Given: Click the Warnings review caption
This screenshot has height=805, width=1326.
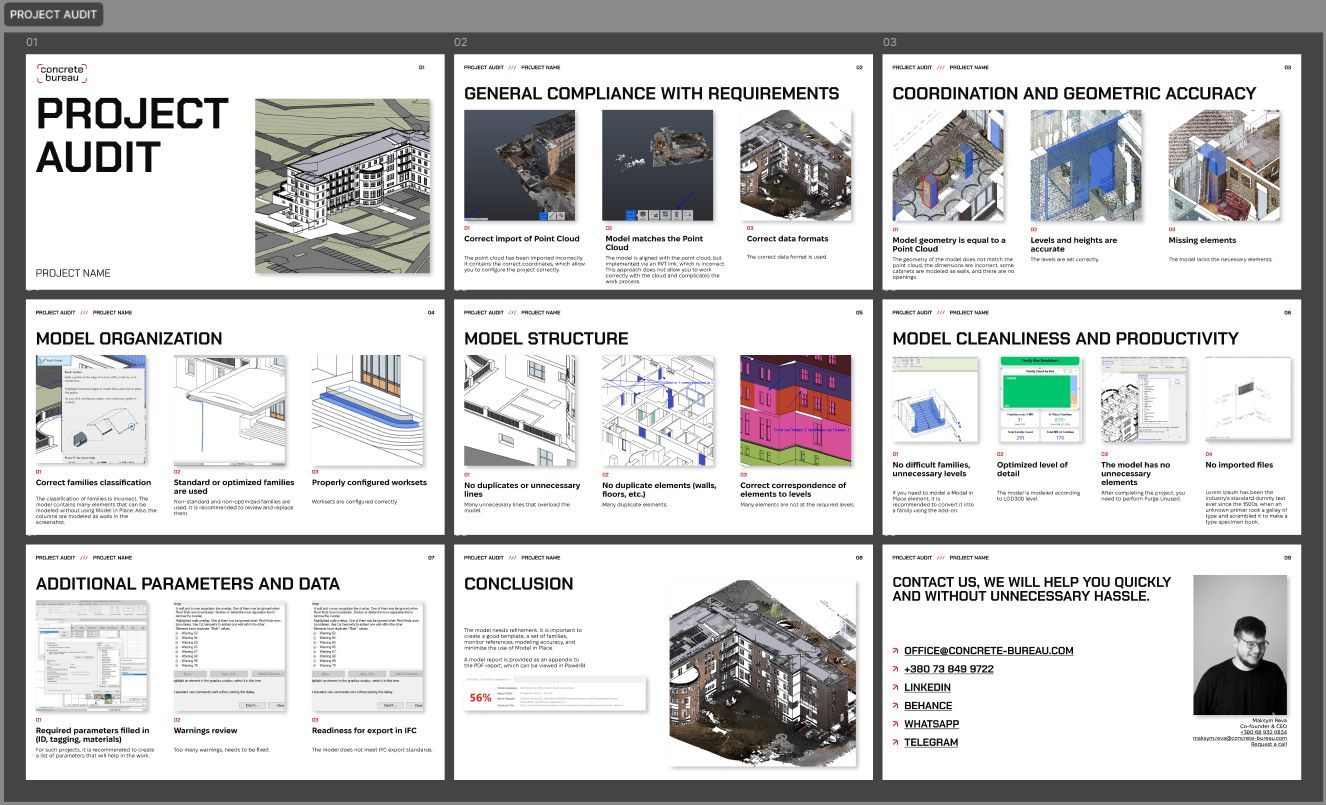Looking at the screenshot, I should click(x=206, y=731).
